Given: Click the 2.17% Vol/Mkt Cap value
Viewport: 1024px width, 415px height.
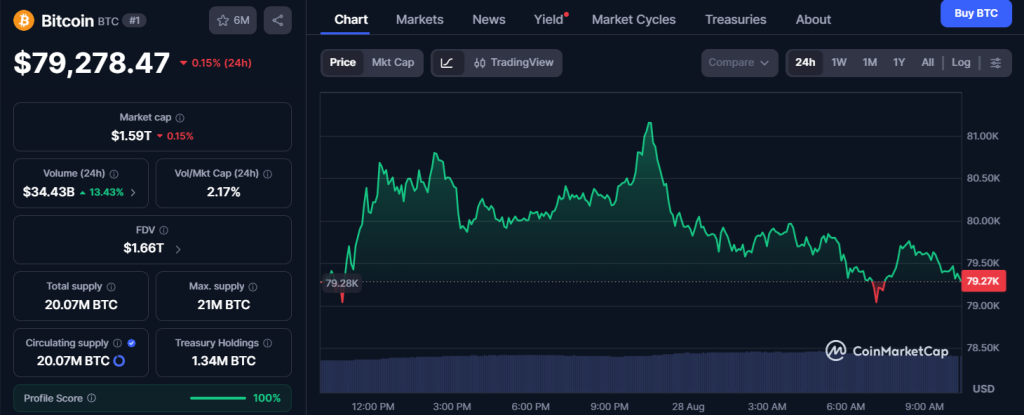Looking at the screenshot, I should click(x=223, y=192).
